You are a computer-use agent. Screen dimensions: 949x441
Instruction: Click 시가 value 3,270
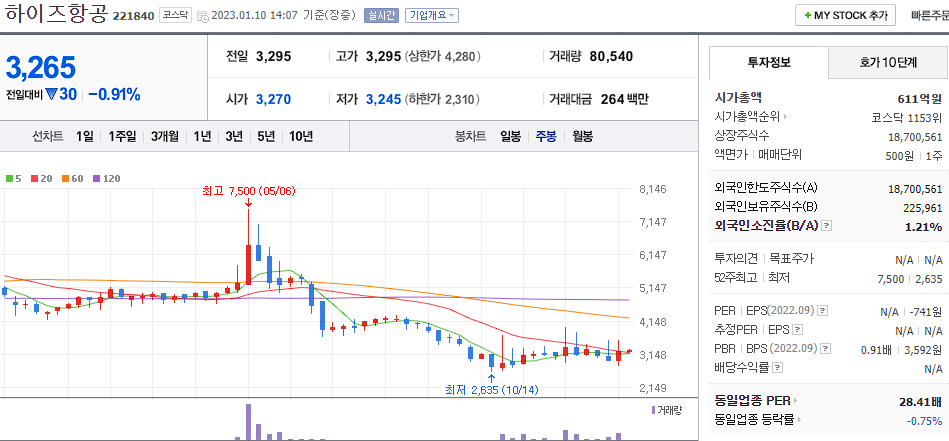(x=274, y=99)
